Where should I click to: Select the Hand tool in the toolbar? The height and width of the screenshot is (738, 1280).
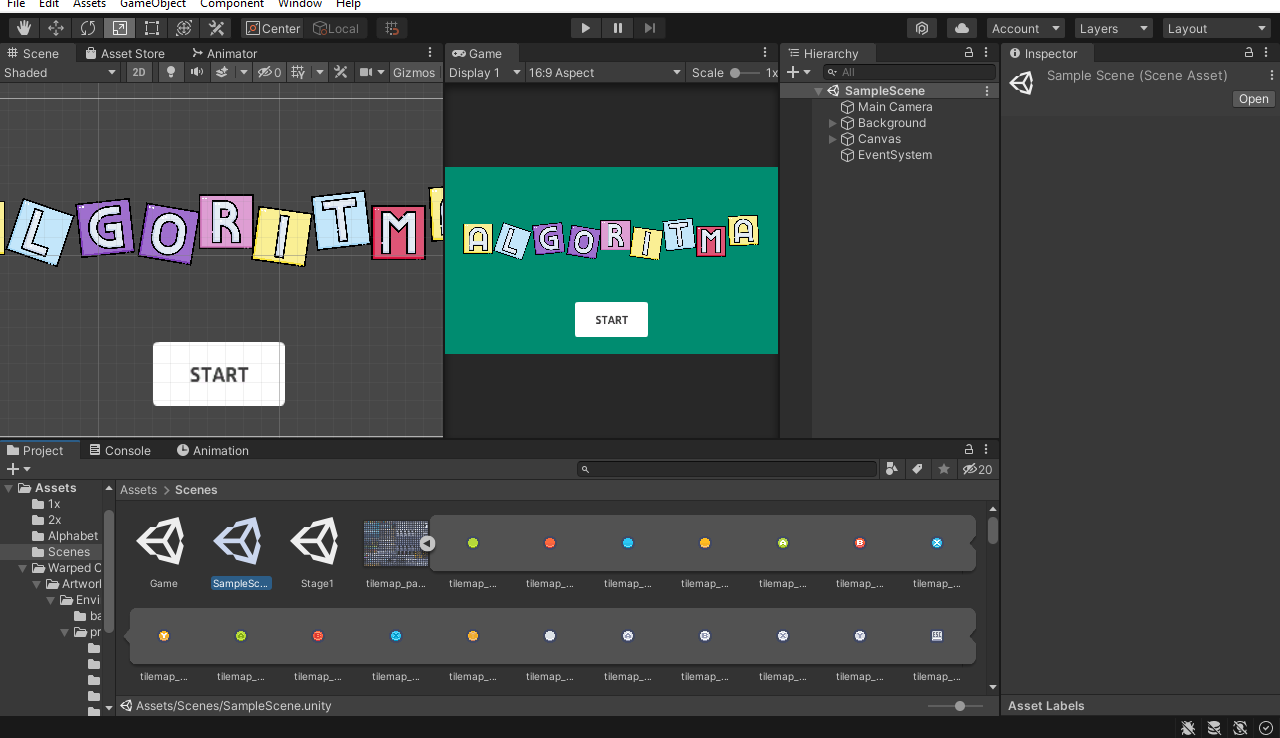point(24,28)
